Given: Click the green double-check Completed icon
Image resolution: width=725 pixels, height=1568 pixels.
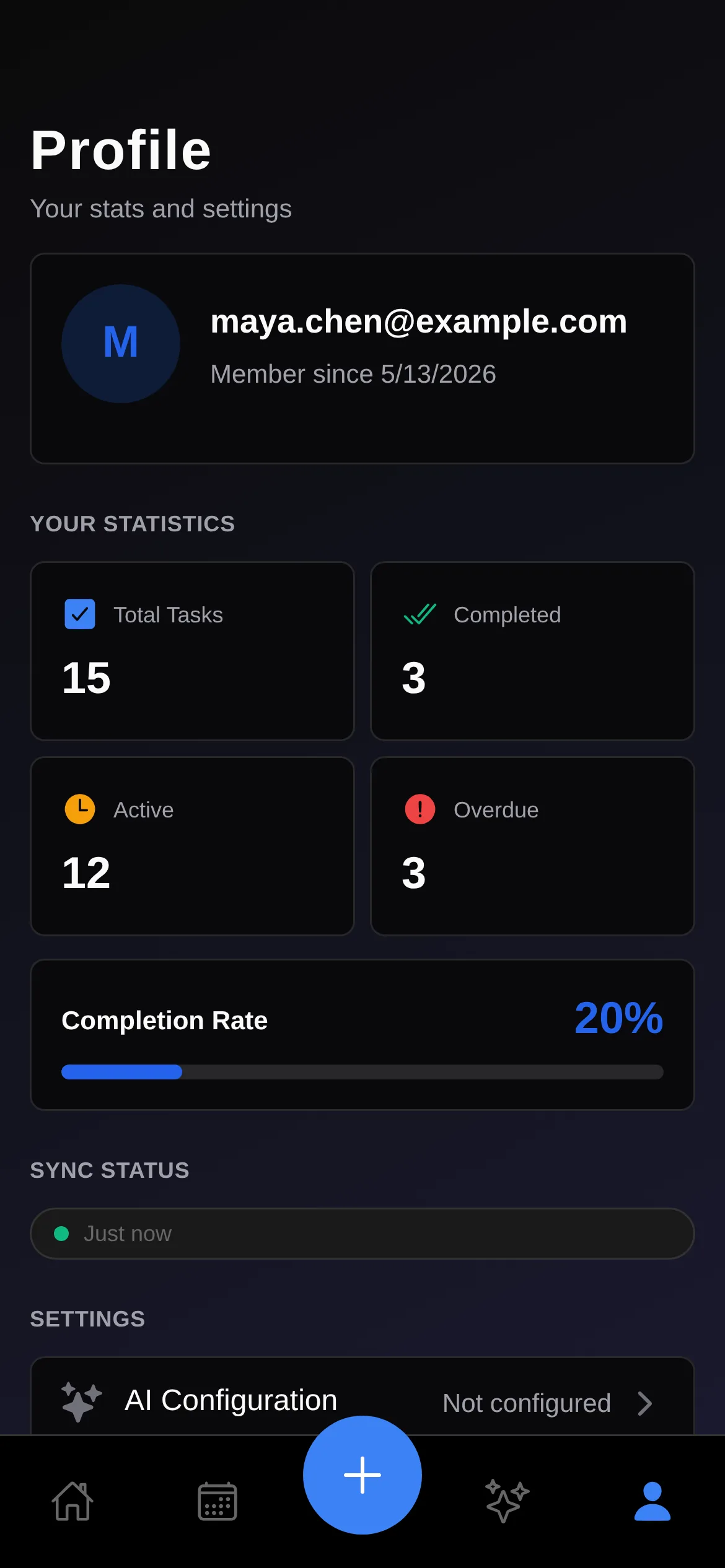Looking at the screenshot, I should 420,614.
